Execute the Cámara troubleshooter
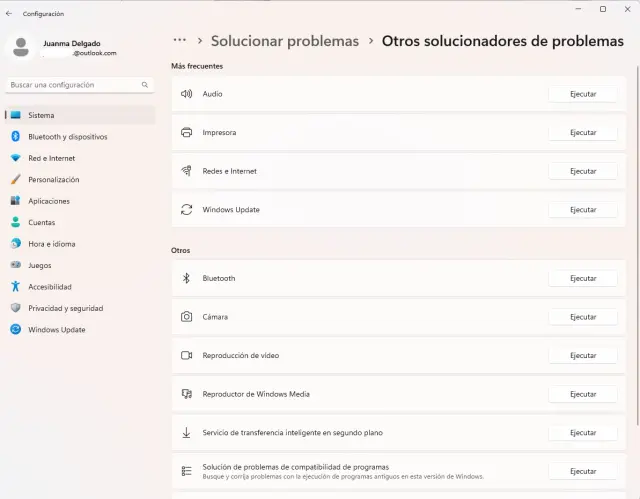 point(583,317)
